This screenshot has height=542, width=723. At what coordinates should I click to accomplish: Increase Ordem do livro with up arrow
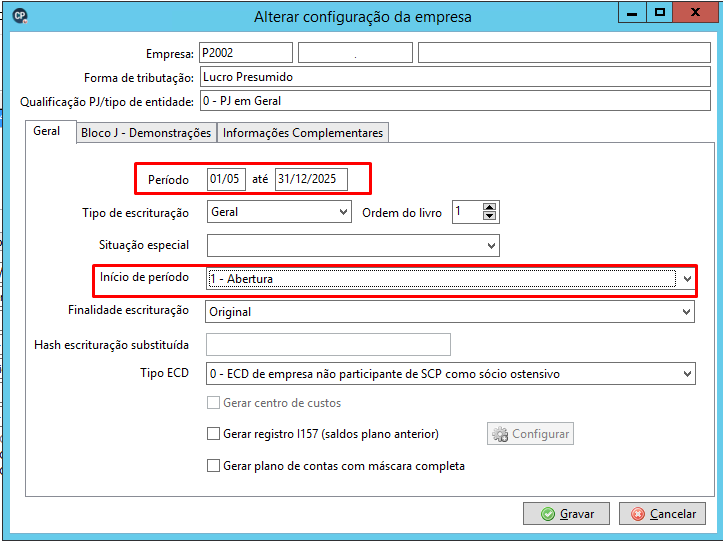pos(489,207)
